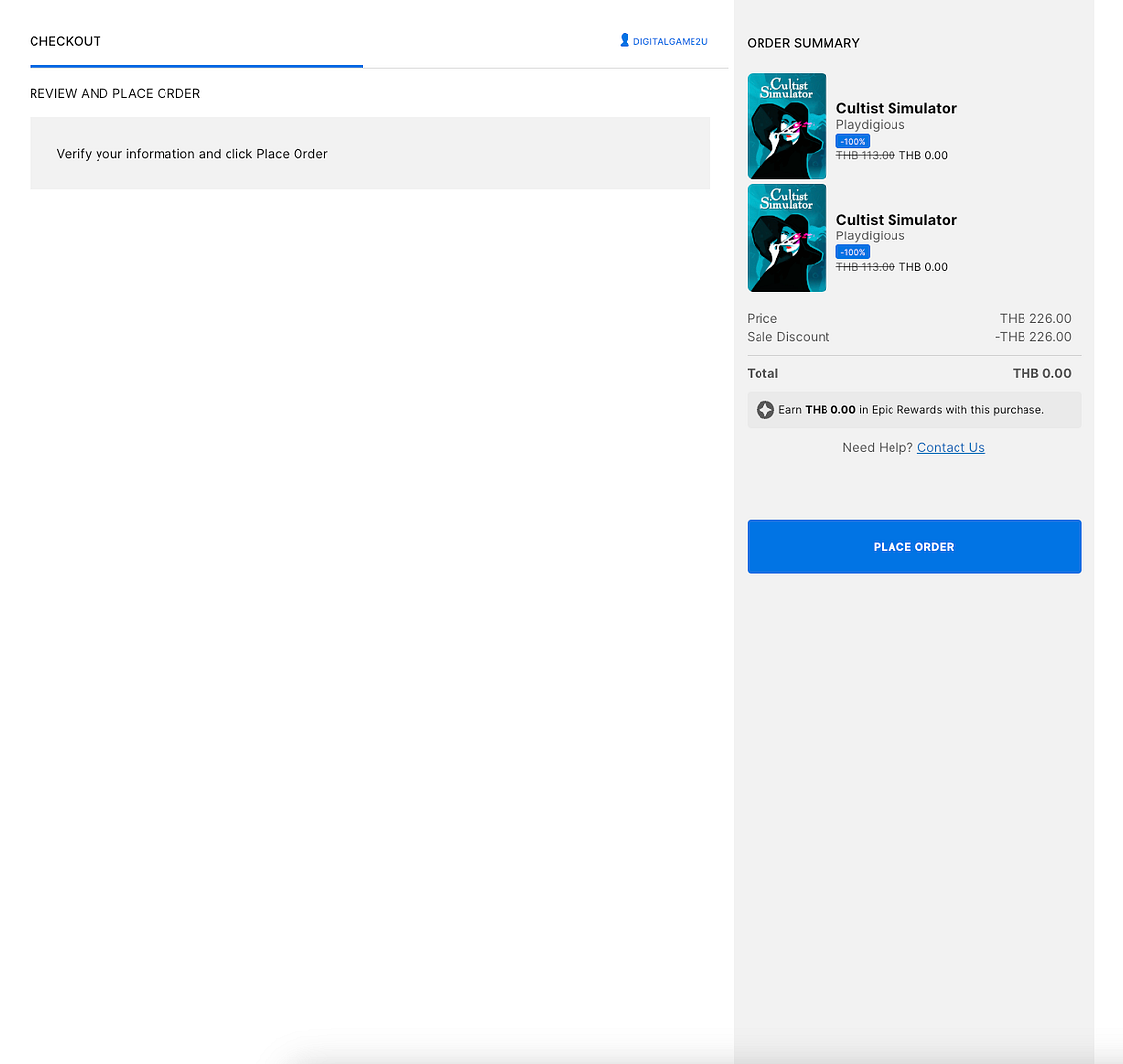Click the Earn THB 0.00 Epic Rewards notice
The height and width of the screenshot is (1064, 1123).
click(x=914, y=410)
